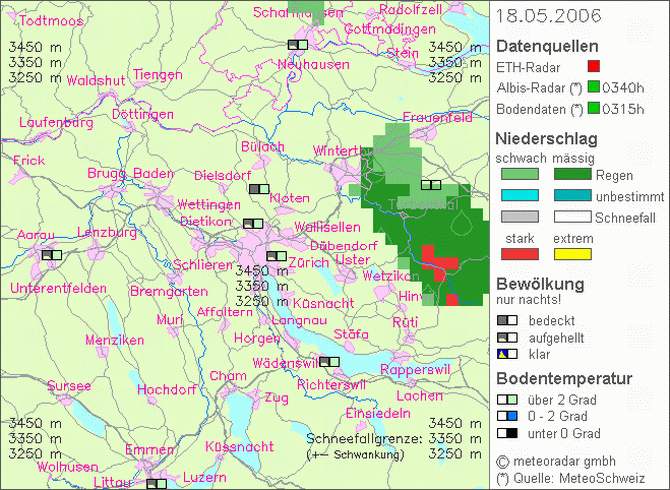
Task: Click the dark green 'mässig' Regen swatch
Action: [573, 174]
